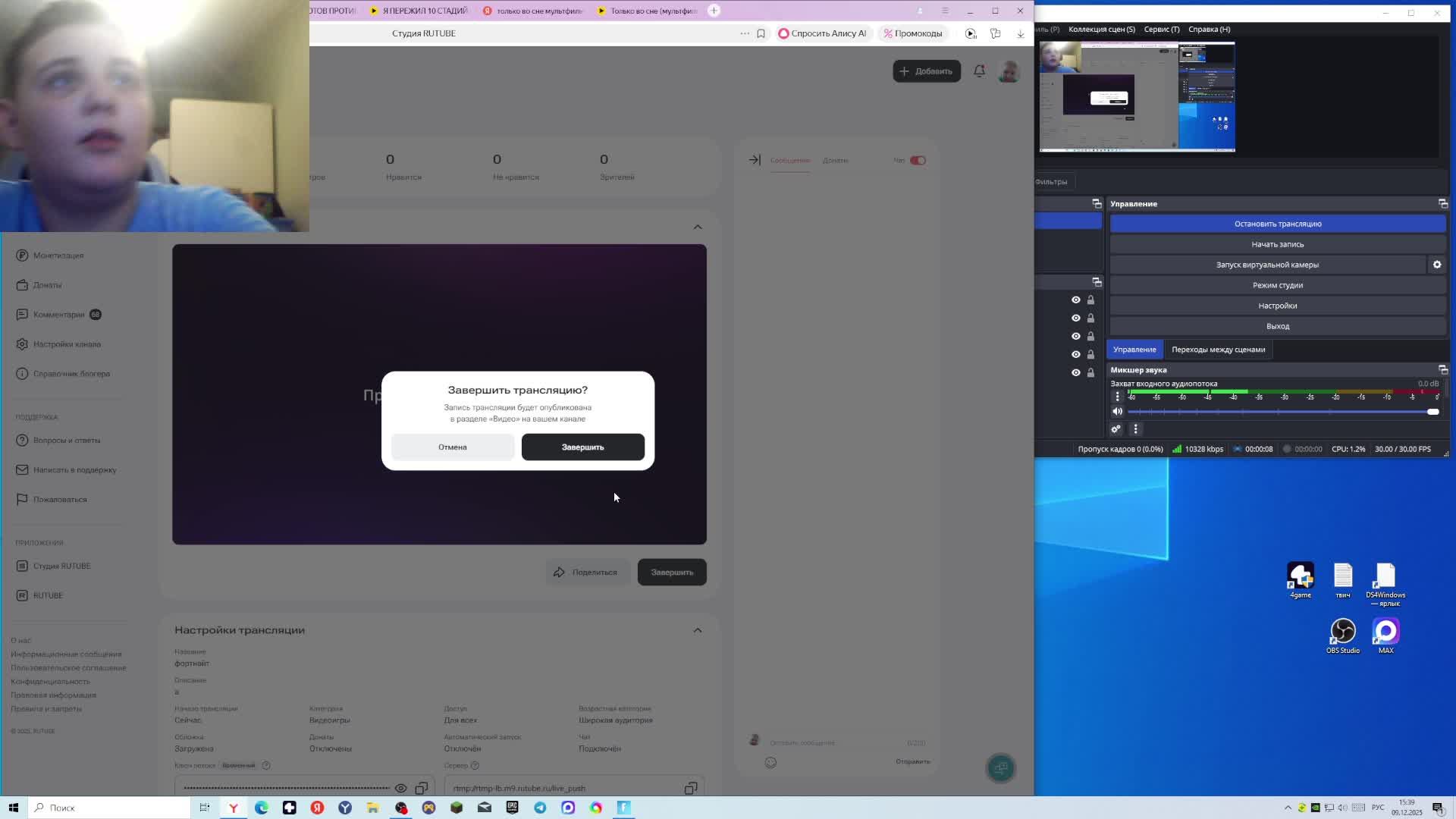The height and width of the screenshot is (819, 1456).
Task: Undock the Микшер звука panel
Action: point(1442,370)
